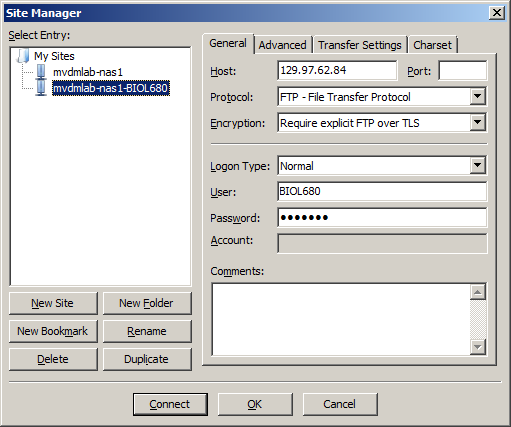Select the mvdmlab-nas1 site entry
This screenshot has width=511, height=427.
(88, 72)
